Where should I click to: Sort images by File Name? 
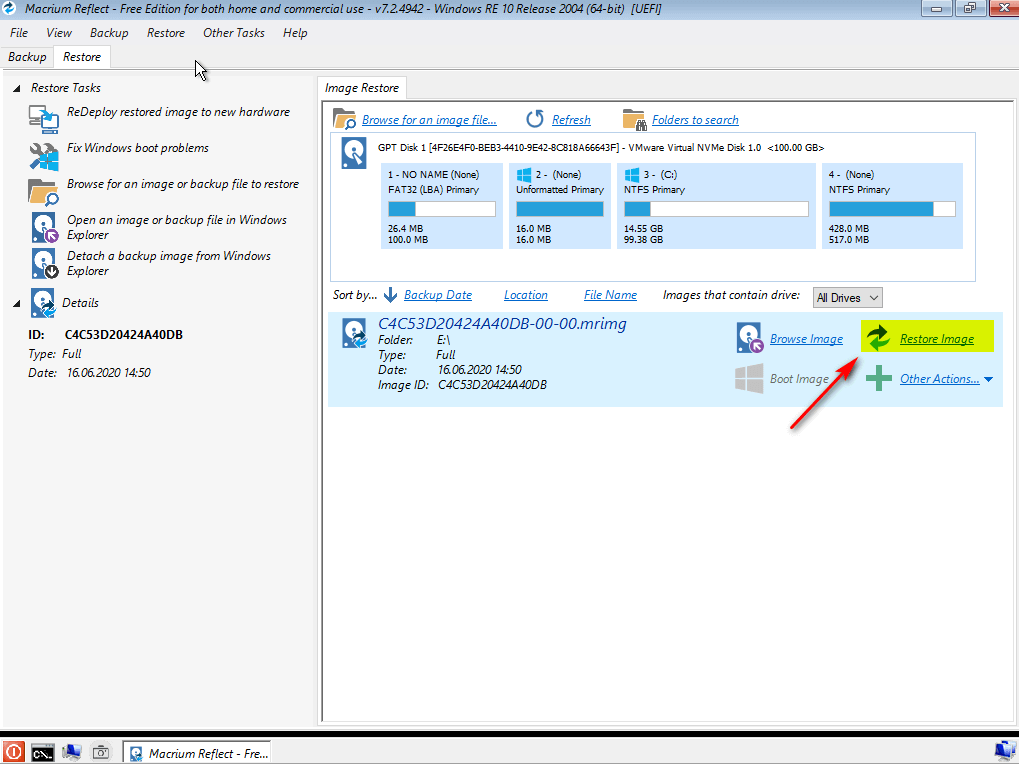610,295
